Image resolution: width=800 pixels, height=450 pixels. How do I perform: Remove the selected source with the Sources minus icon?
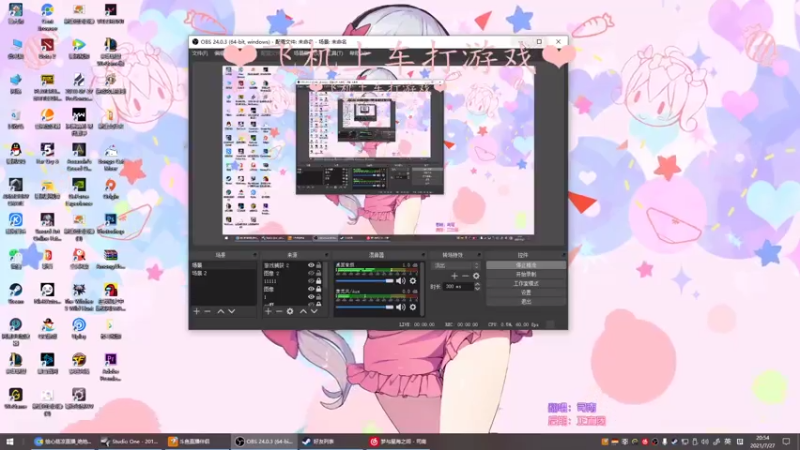point(279,311)
